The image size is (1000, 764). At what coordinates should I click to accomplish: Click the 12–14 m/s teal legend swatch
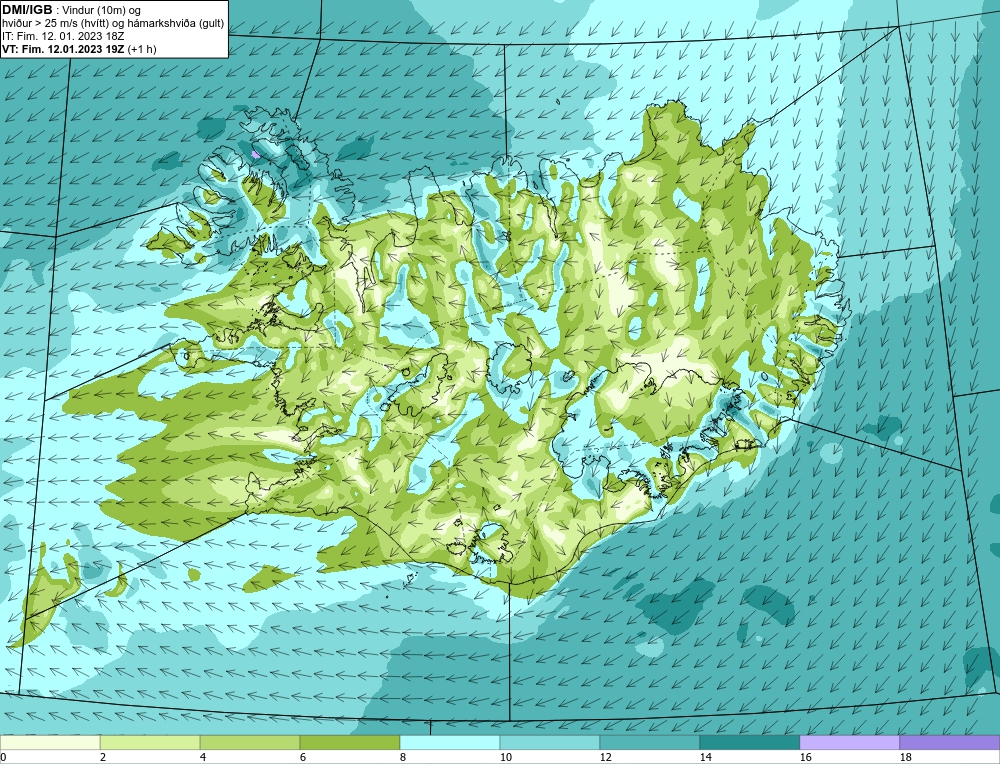(650, 742)
